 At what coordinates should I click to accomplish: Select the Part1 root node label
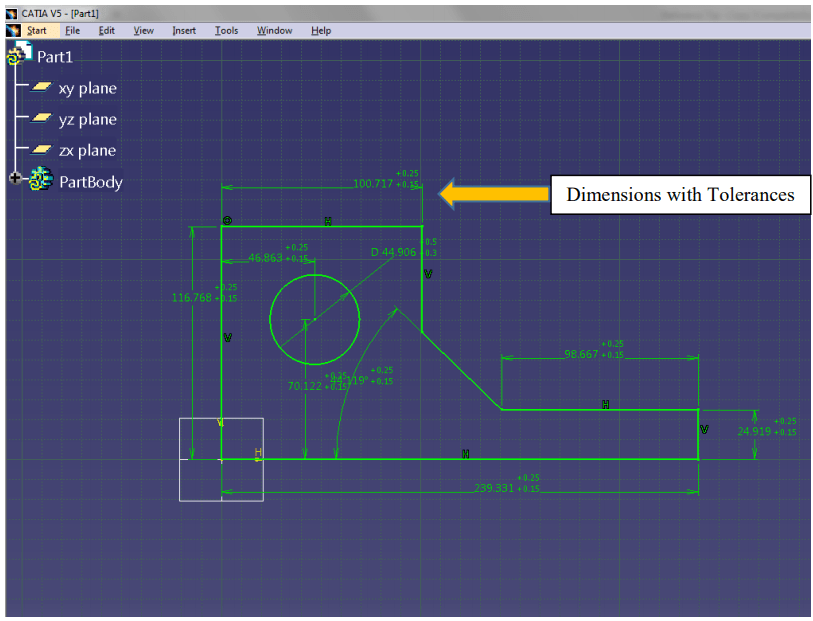[54, 57]
